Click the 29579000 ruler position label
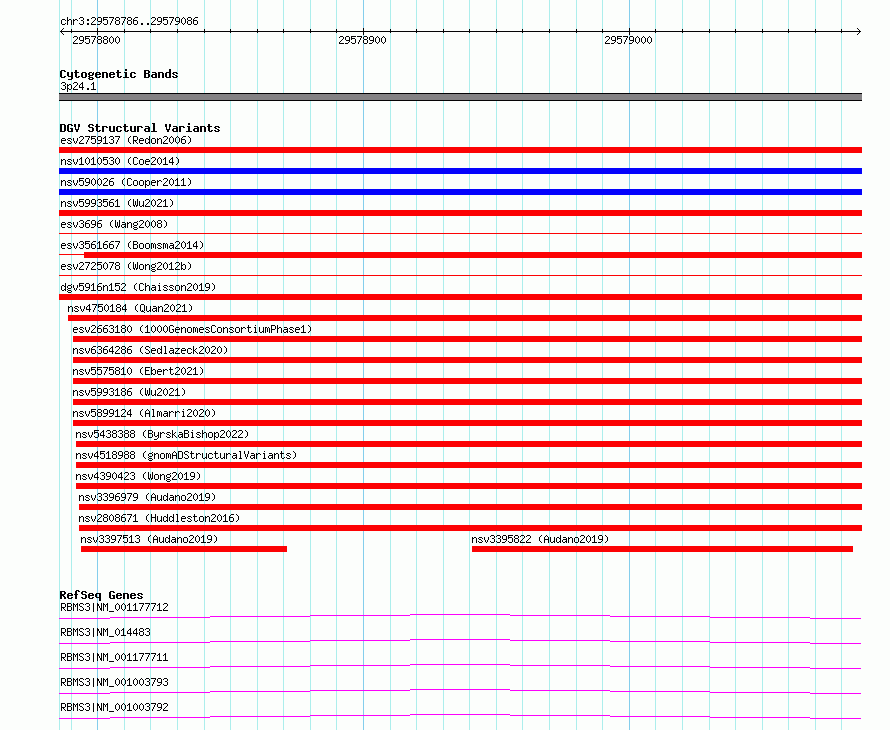 pyautogui.click(x=628, y=40)
